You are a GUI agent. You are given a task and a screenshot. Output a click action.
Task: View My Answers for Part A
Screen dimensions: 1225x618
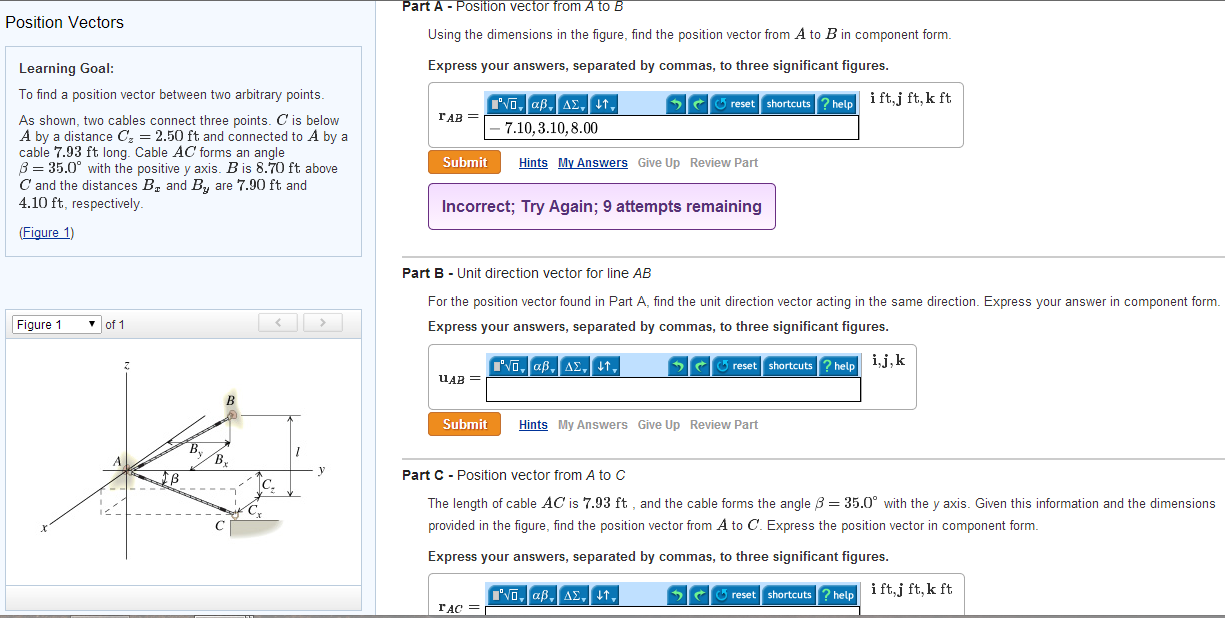click(x=592, y=161)
